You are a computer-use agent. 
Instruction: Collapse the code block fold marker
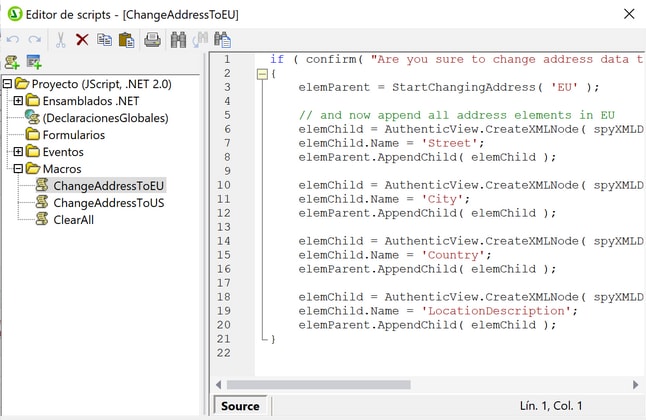tap(262, 73)
